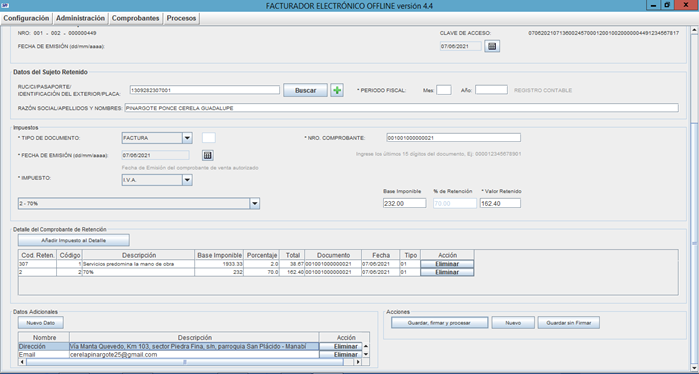Click the Buscar button
Viewport: 699px width, 374px height.
pyautogui.click(x=305, y=90)
